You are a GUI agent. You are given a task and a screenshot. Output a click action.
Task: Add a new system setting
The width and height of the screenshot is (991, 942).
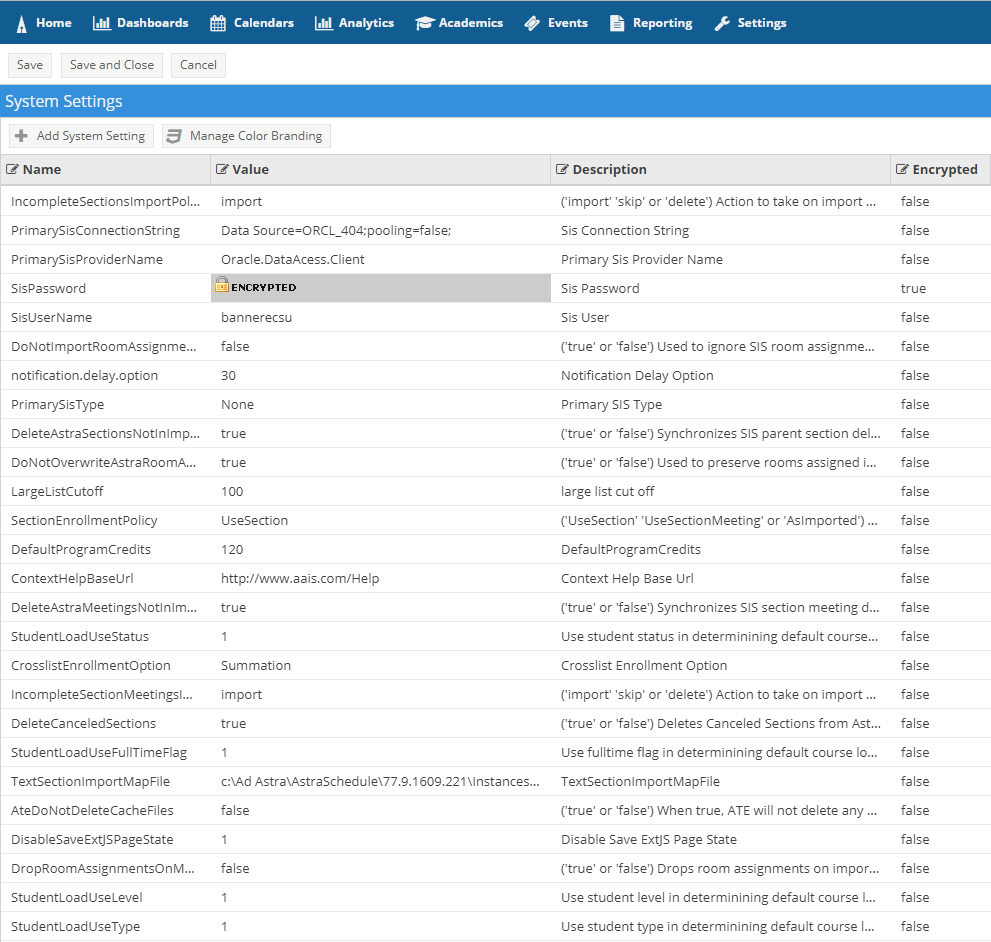point(82,136)
